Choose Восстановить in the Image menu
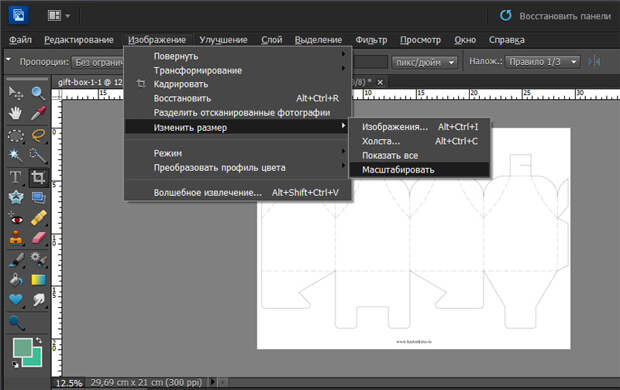 point(238,98)
